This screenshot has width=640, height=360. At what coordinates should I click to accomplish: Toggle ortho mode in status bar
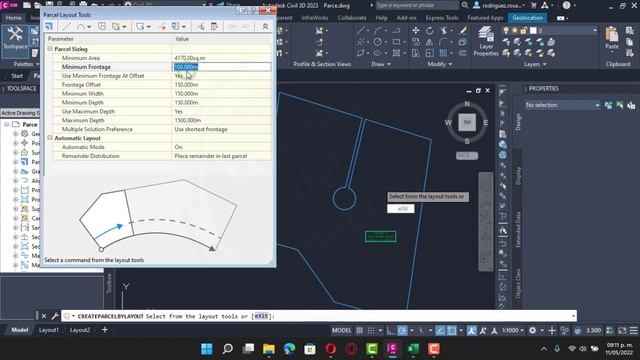point(391,330)
